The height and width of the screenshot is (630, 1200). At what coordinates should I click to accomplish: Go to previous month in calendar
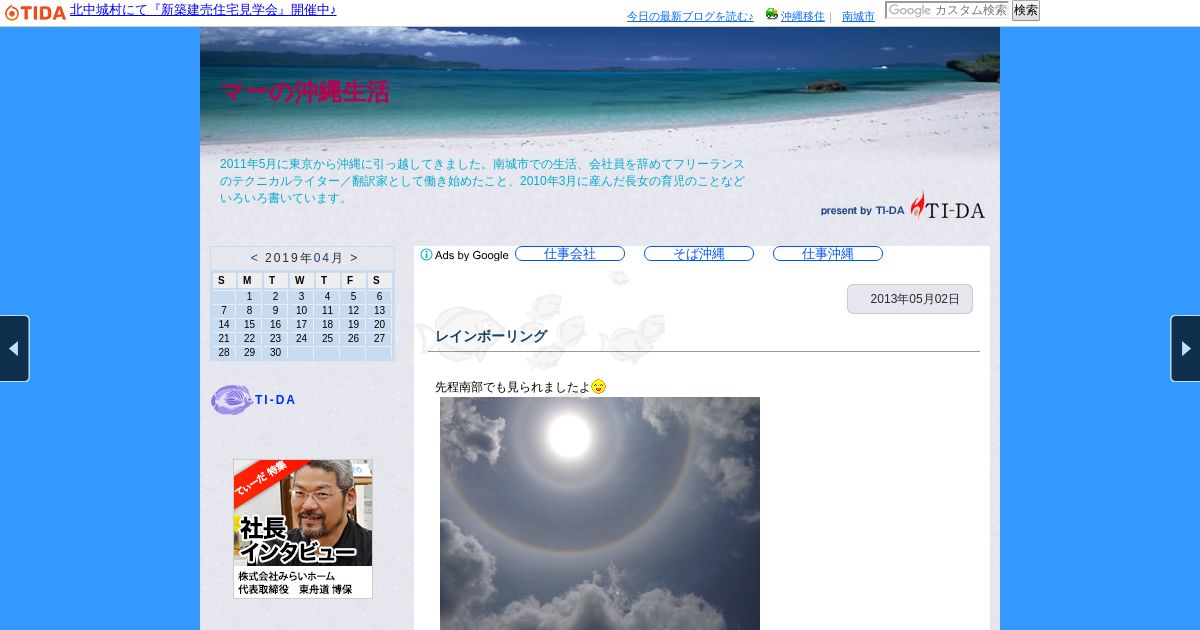point(254,258)
